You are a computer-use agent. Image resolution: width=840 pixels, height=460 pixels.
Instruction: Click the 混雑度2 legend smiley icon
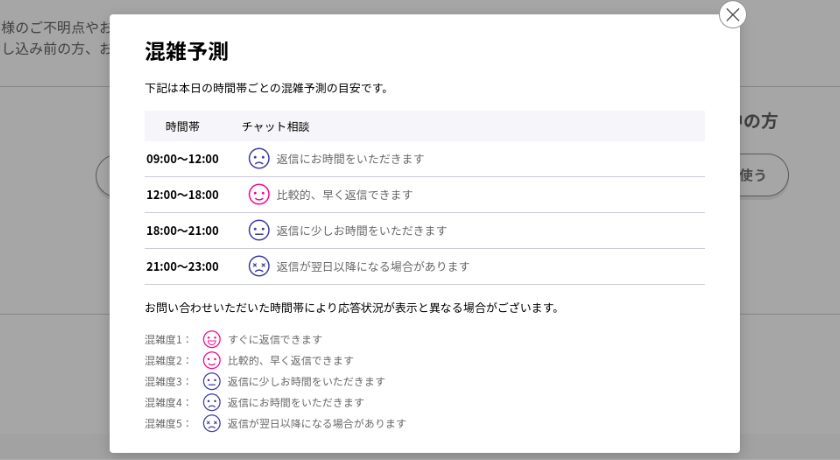point(212,360)
